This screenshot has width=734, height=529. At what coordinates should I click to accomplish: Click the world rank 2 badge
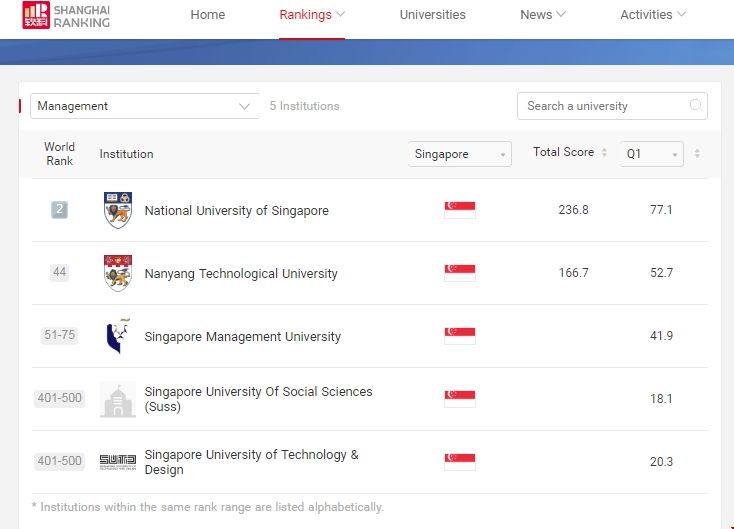pyautogui.click(x=59, y=210)
